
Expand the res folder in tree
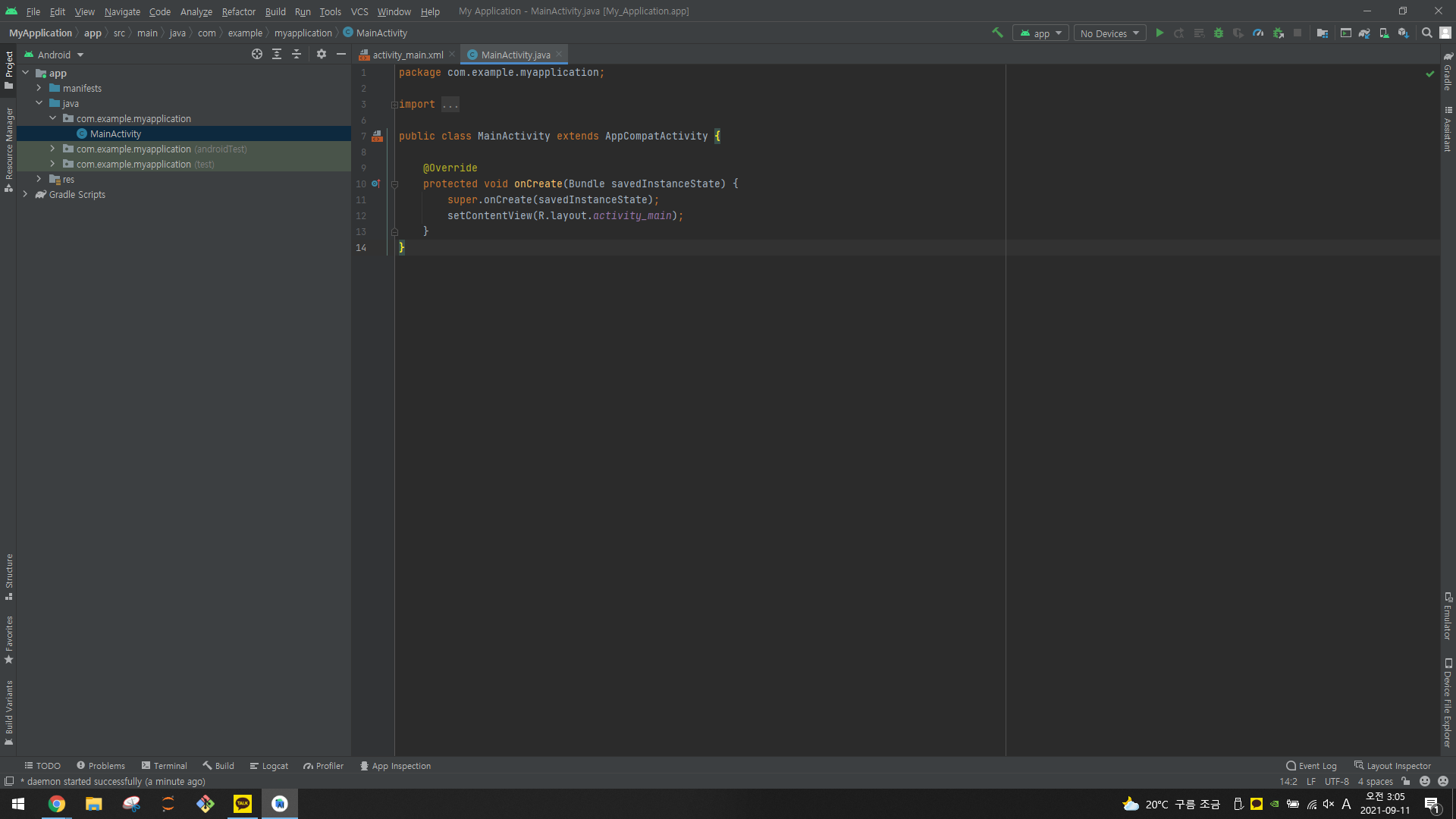[x=39, y=179]
